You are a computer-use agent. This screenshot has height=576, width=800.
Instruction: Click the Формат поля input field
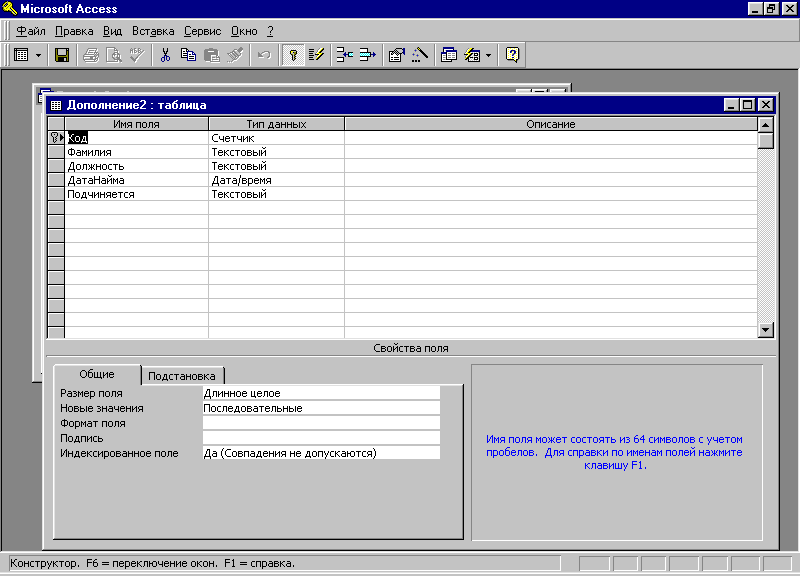321,423
